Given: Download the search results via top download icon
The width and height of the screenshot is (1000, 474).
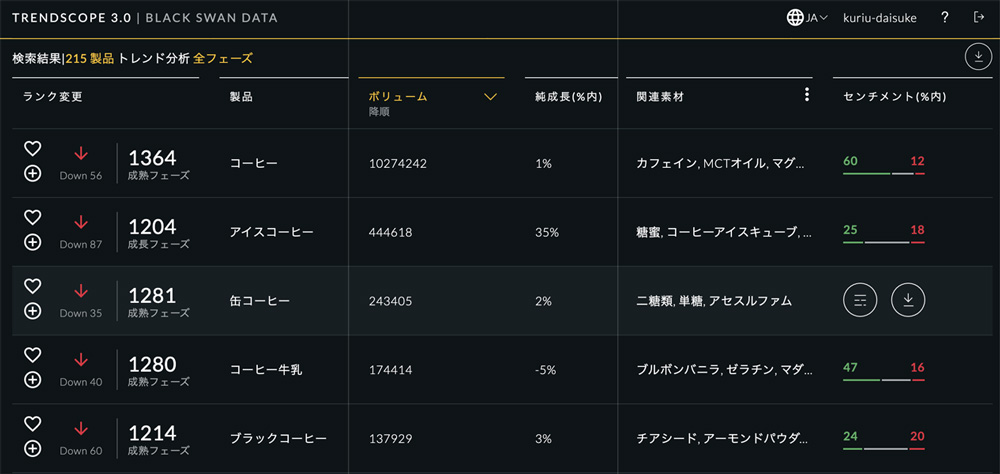Looking at the screenshot, I should [x=978, y=58].
